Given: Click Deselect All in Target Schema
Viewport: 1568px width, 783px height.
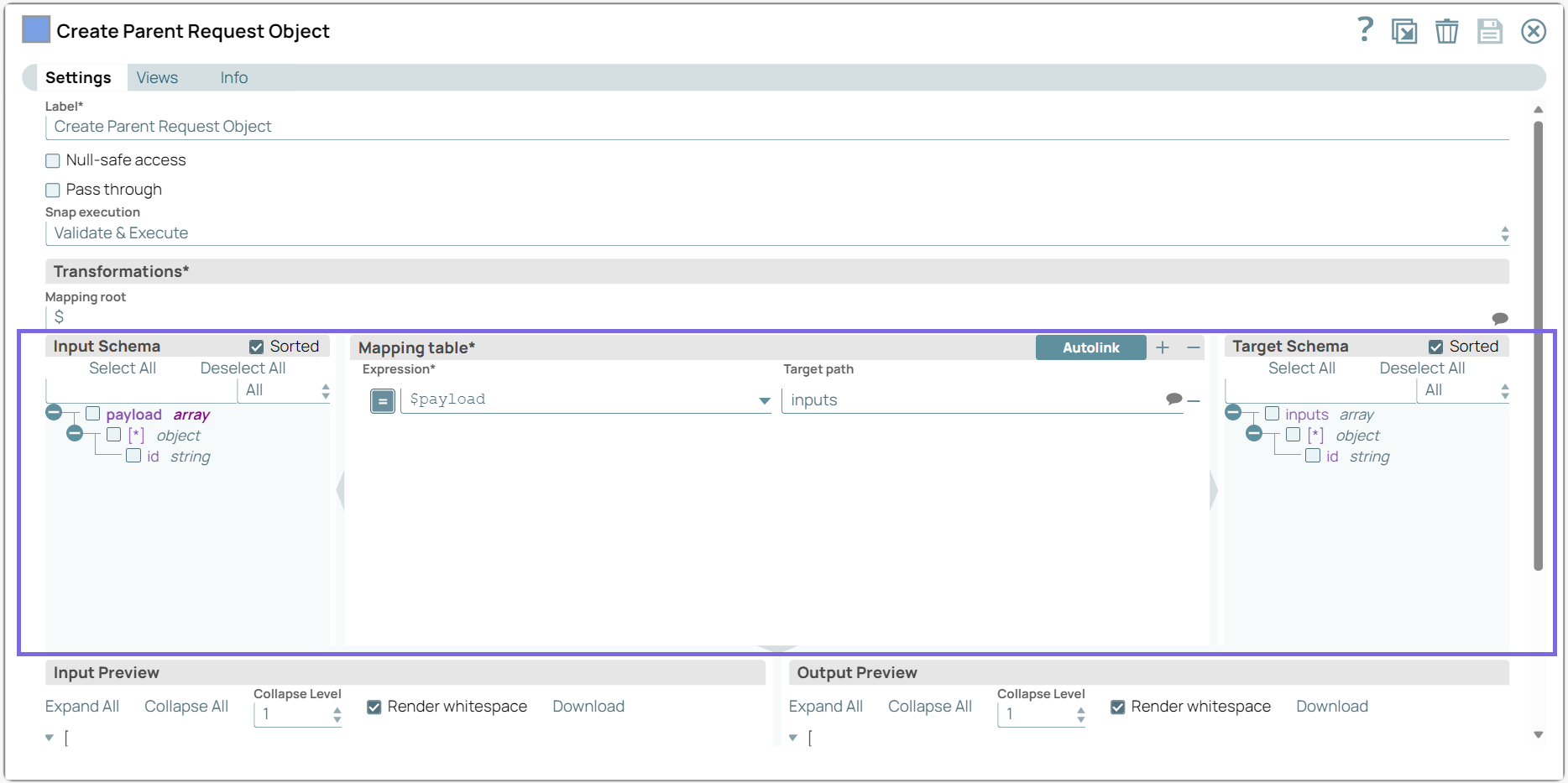Looking at the screenshot, I should [1422, 368].
